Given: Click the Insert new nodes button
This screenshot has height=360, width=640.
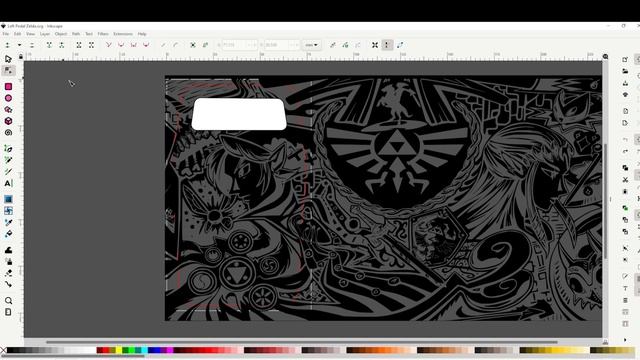Looking at the screenshot, I should (x=7, y=45).
